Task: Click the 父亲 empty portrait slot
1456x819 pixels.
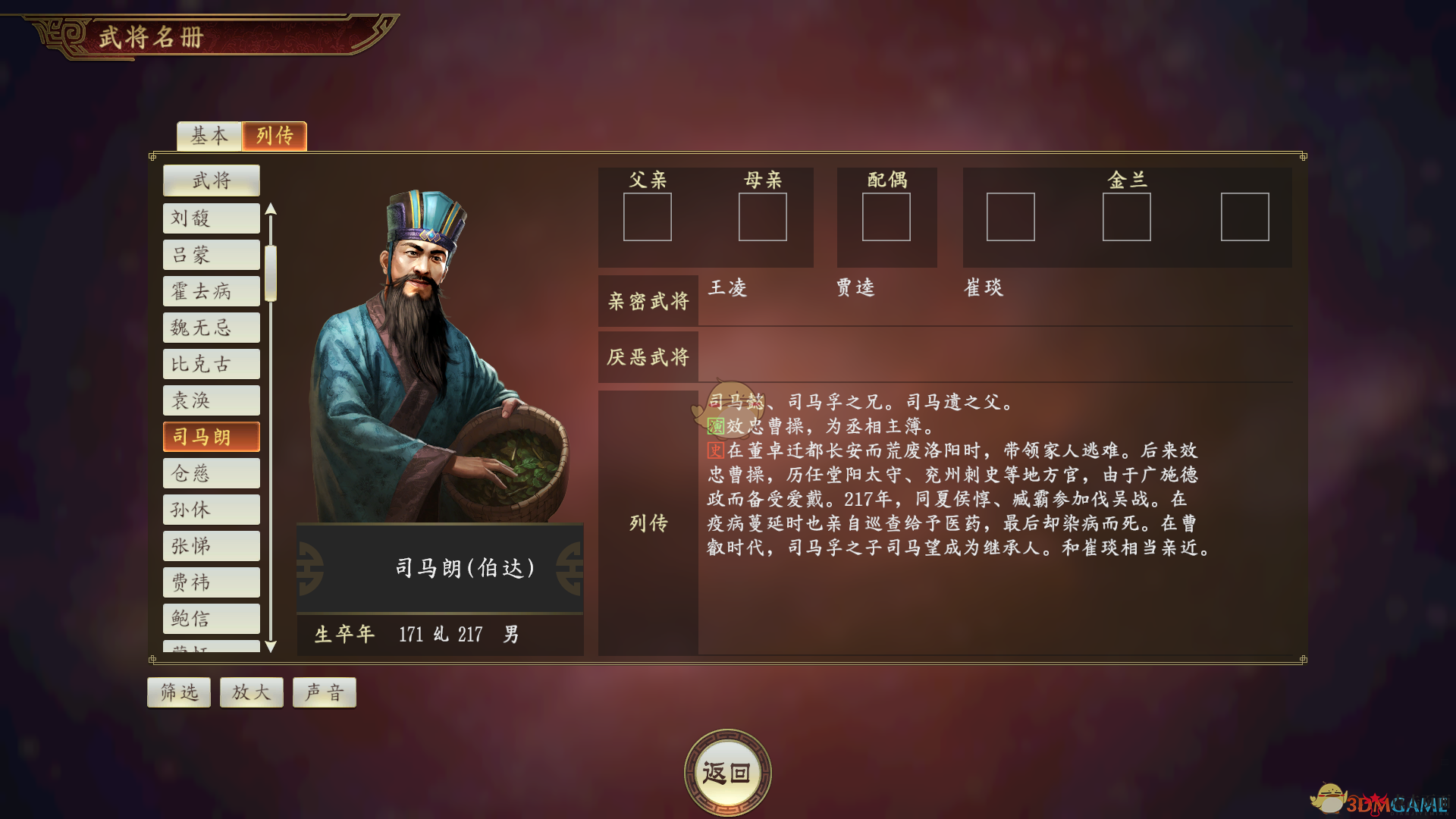Action: (648, 217)
